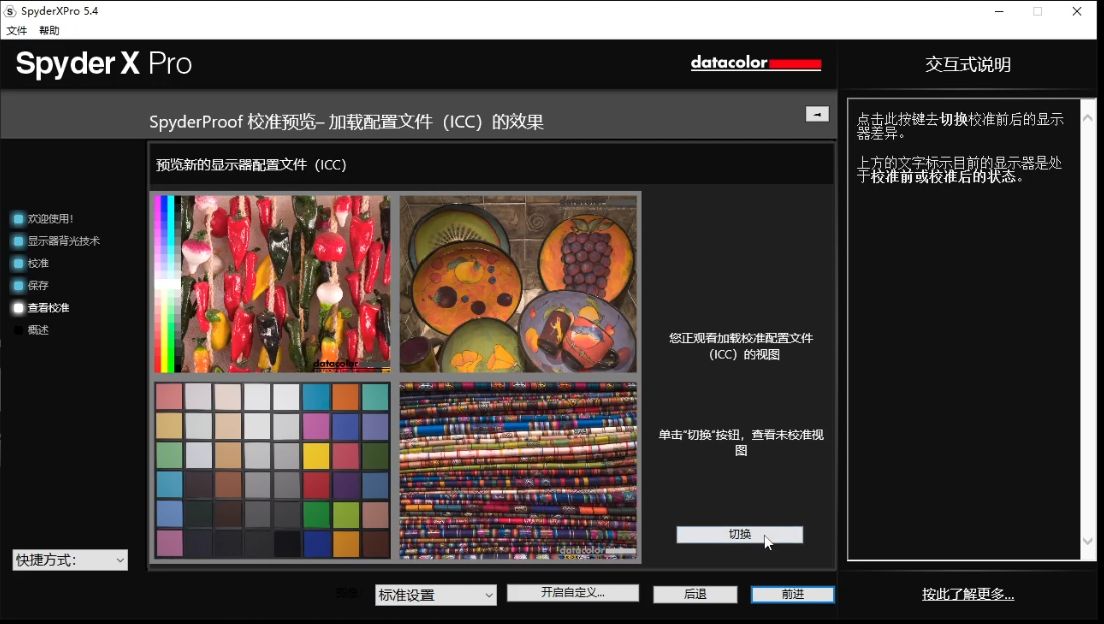Image resolution: width=1104 pixels, height=624 pixels.
Task: Select the 显示器背光技术 step indicator
Action: click(18, 241)
